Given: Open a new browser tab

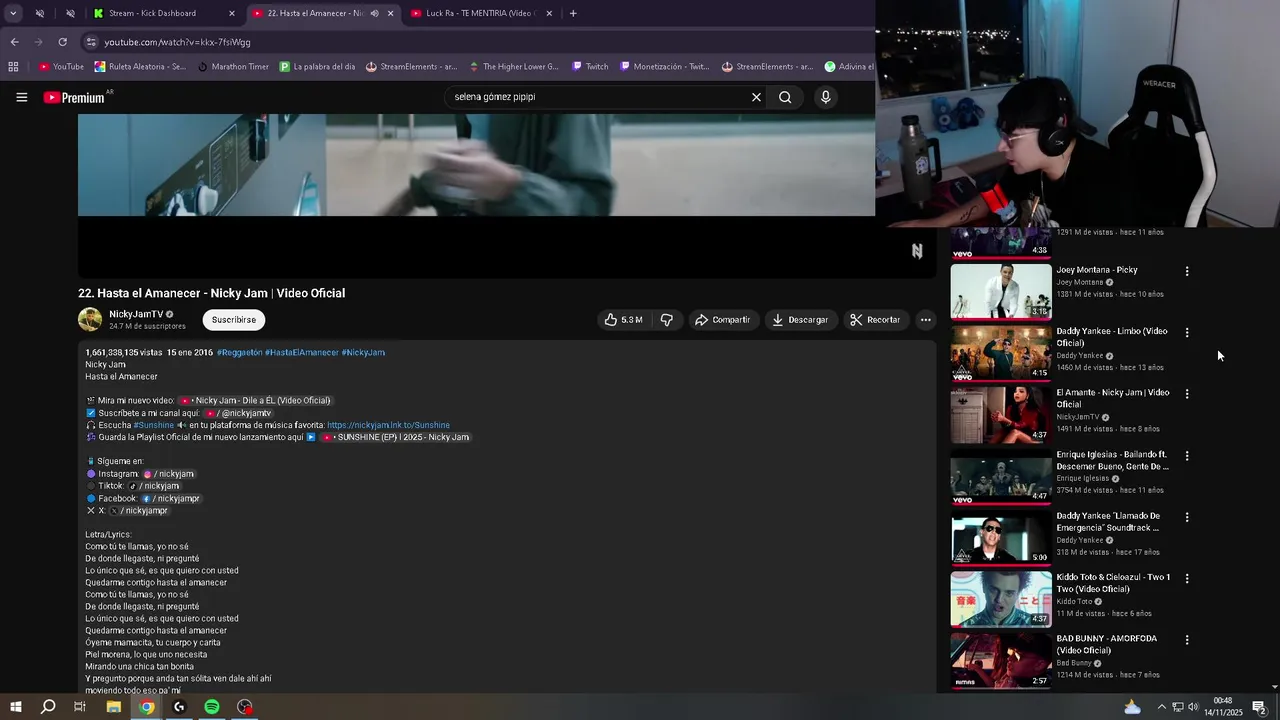Looking at the screenshot, I should [x=573, y=13].
